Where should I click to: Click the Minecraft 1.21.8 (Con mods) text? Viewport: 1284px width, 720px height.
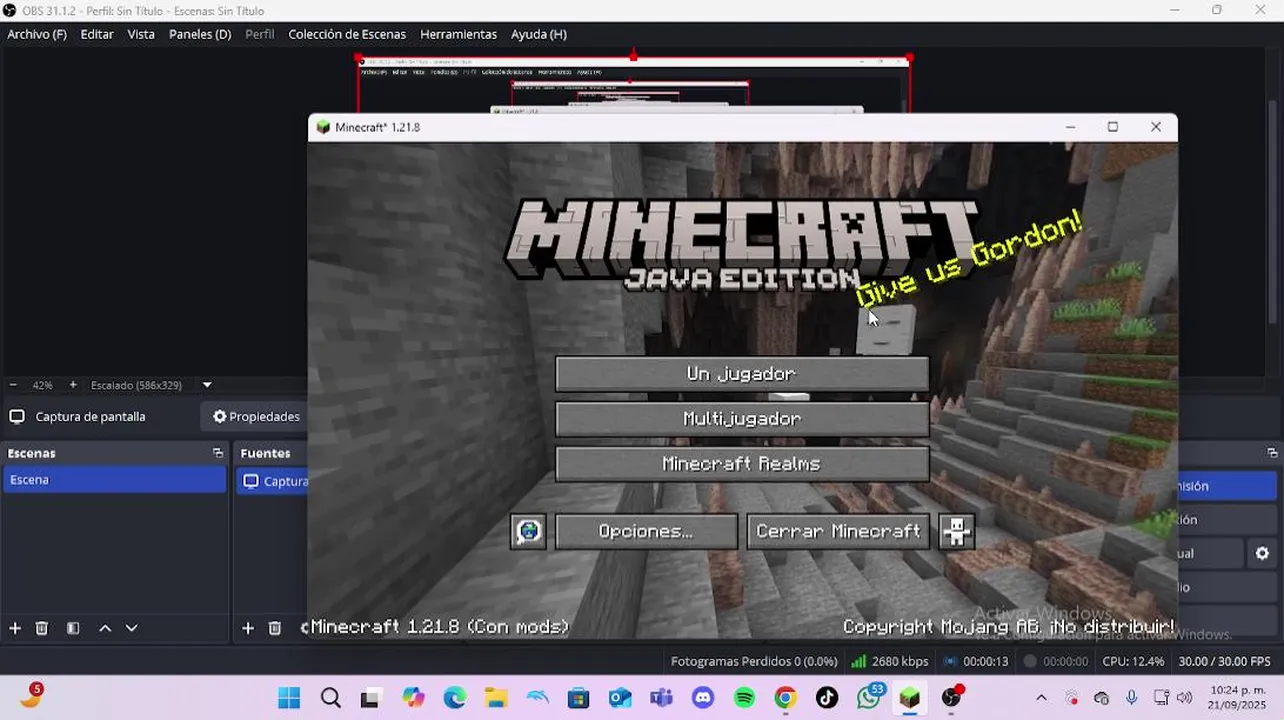(x=439, y=627)
